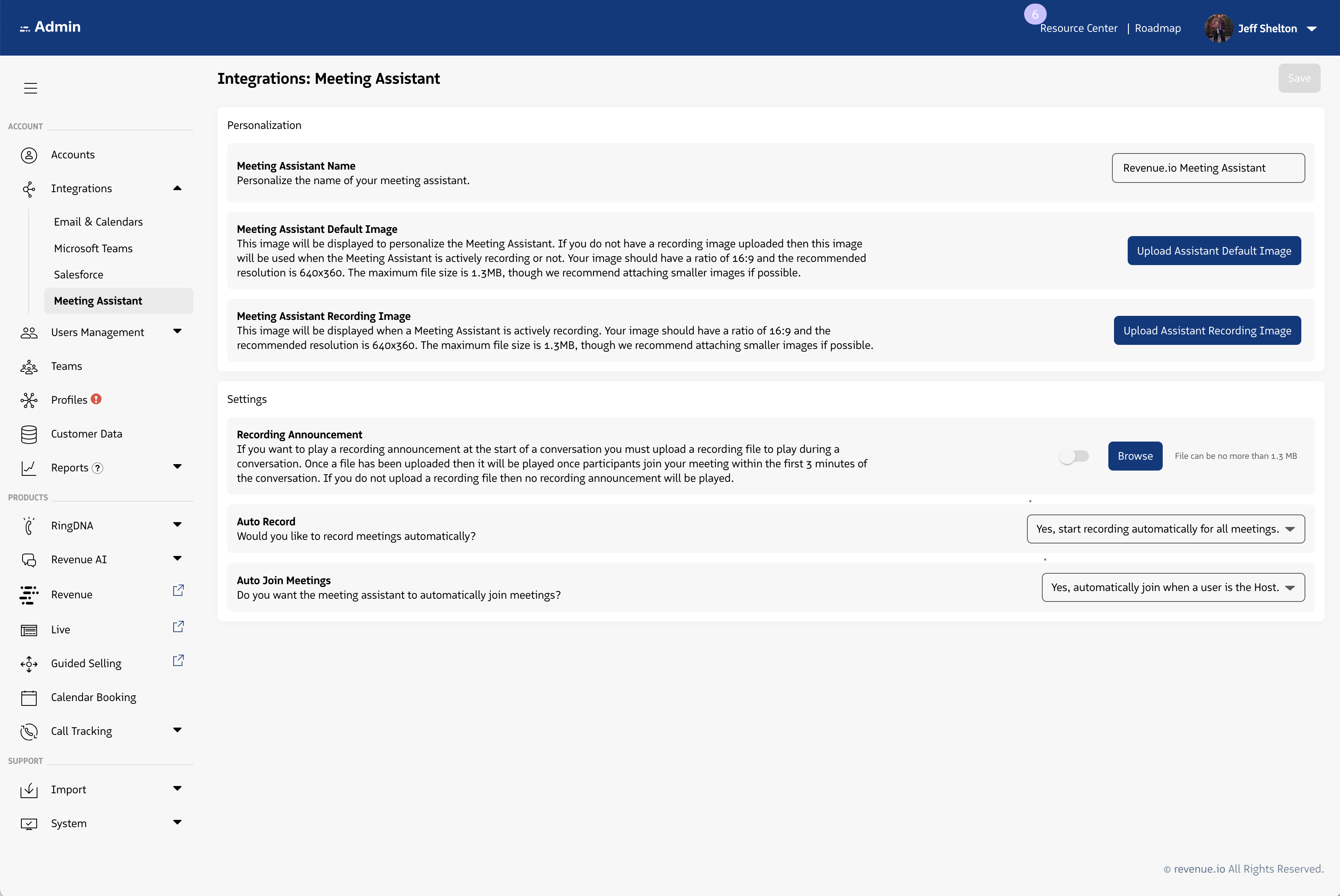Viewport: 1340px width, 896px height.
Task: Click the Reports help question icon
Action: click(98, 468)
